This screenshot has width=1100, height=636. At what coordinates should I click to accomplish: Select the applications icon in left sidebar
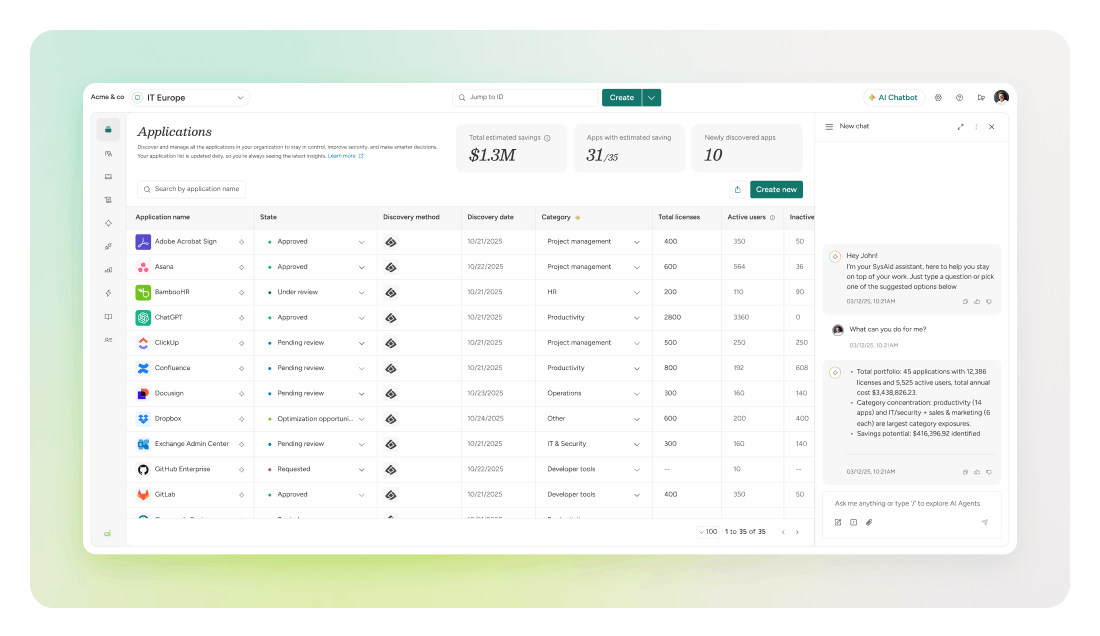point(108,130)
